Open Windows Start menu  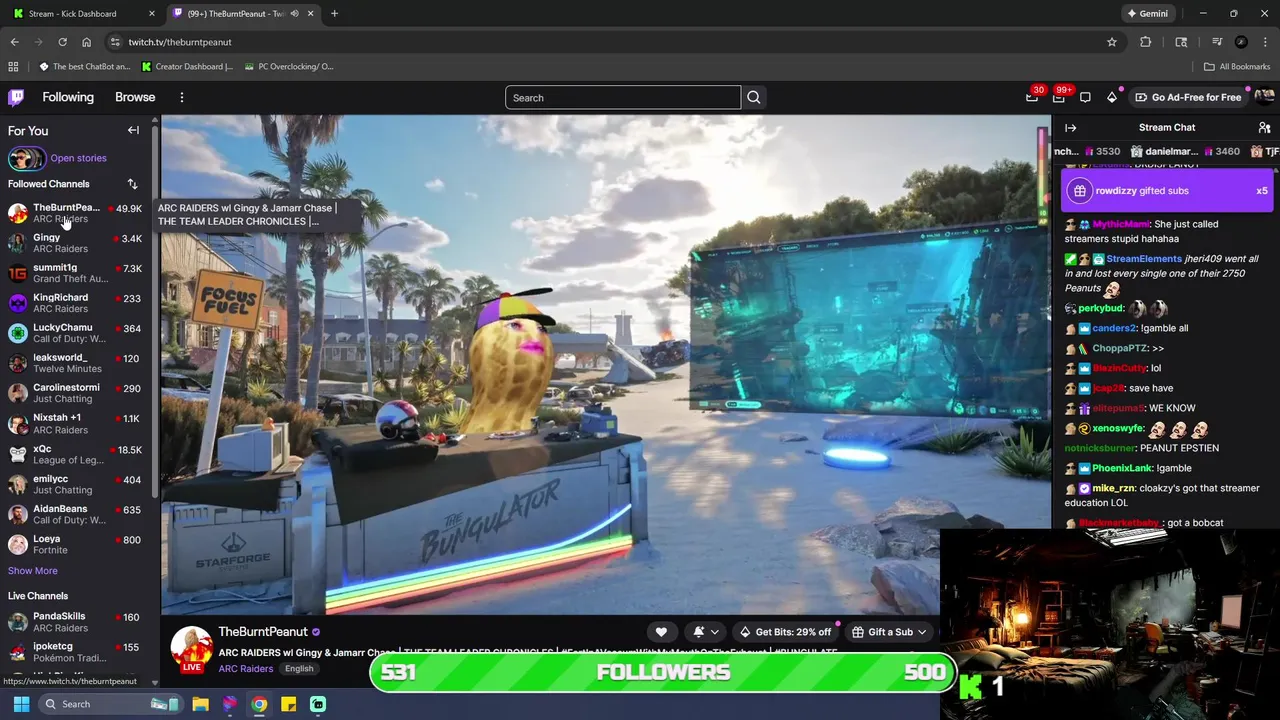(21, 704)
